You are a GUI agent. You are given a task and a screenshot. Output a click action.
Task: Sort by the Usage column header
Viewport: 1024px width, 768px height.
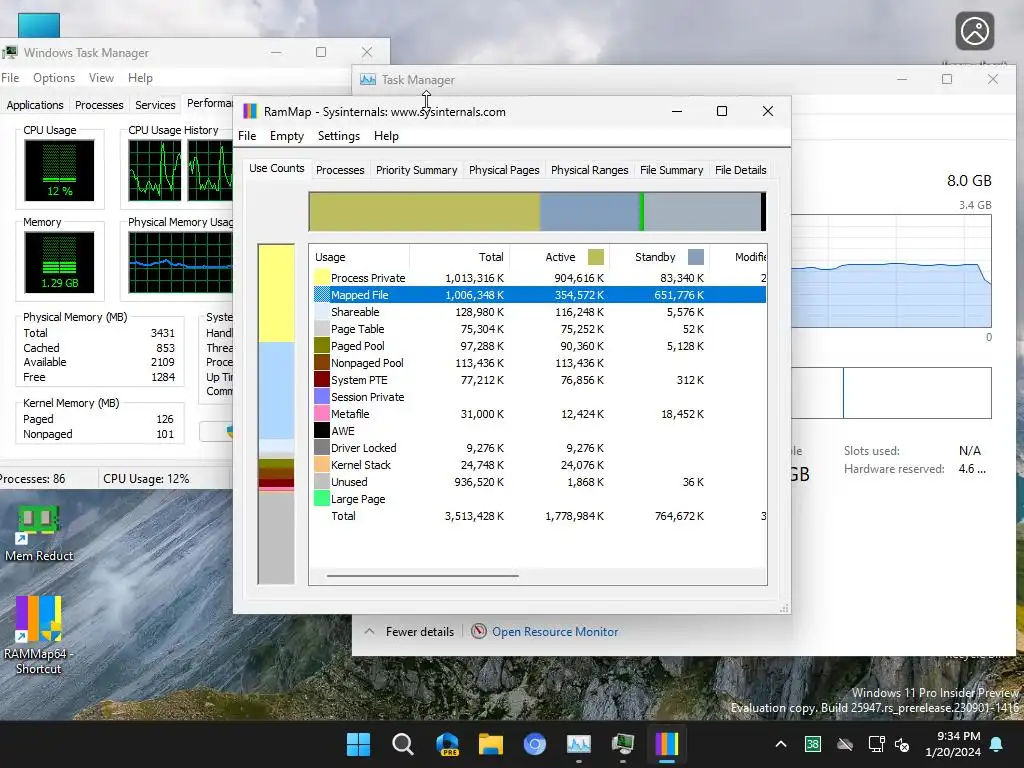359,257
